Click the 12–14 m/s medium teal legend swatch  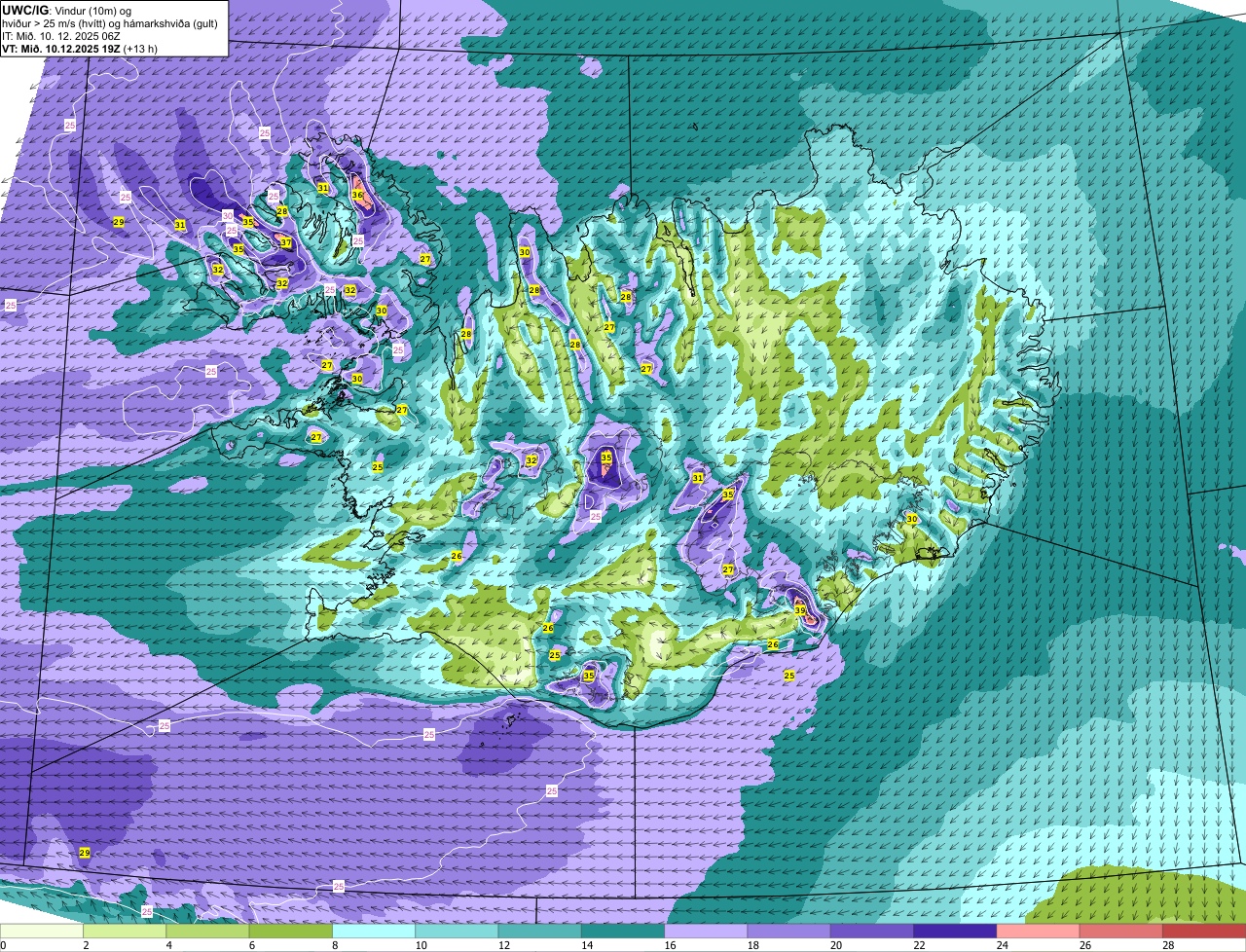coord(541,931)
